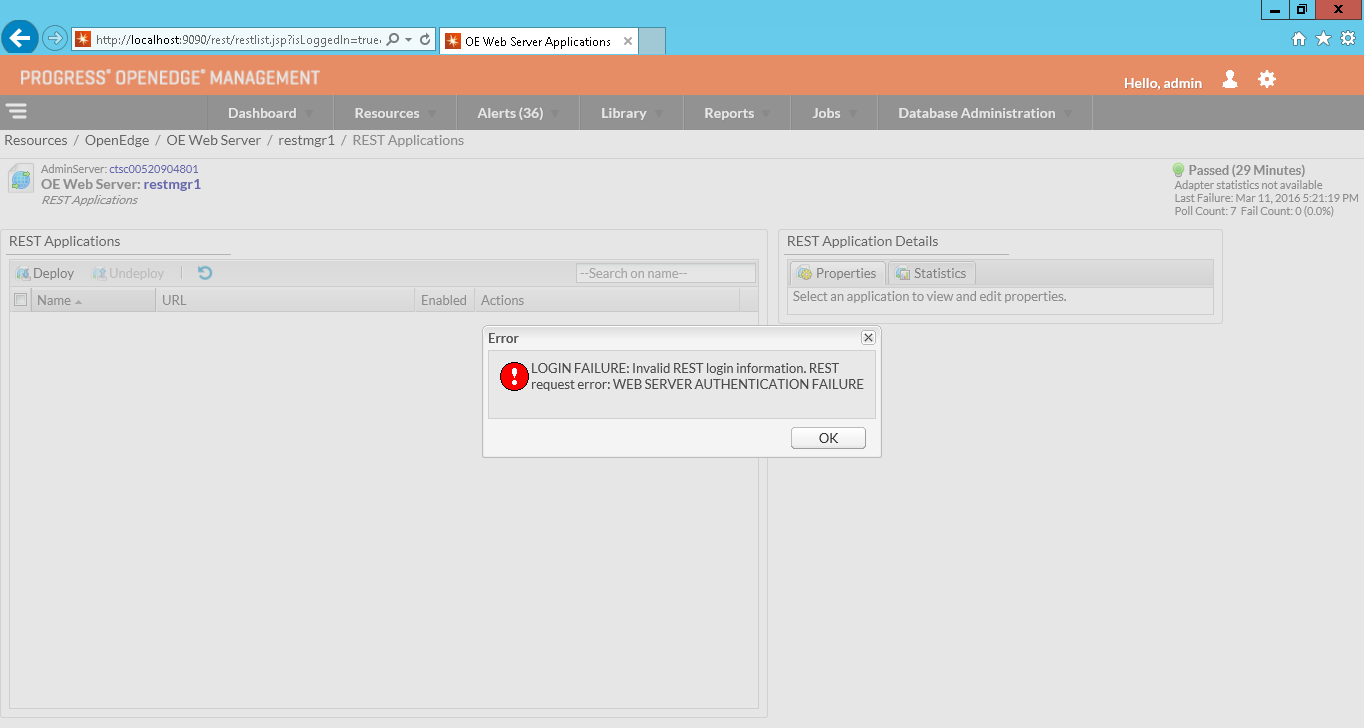Open the Alerts (36) menu

[510, 113]
